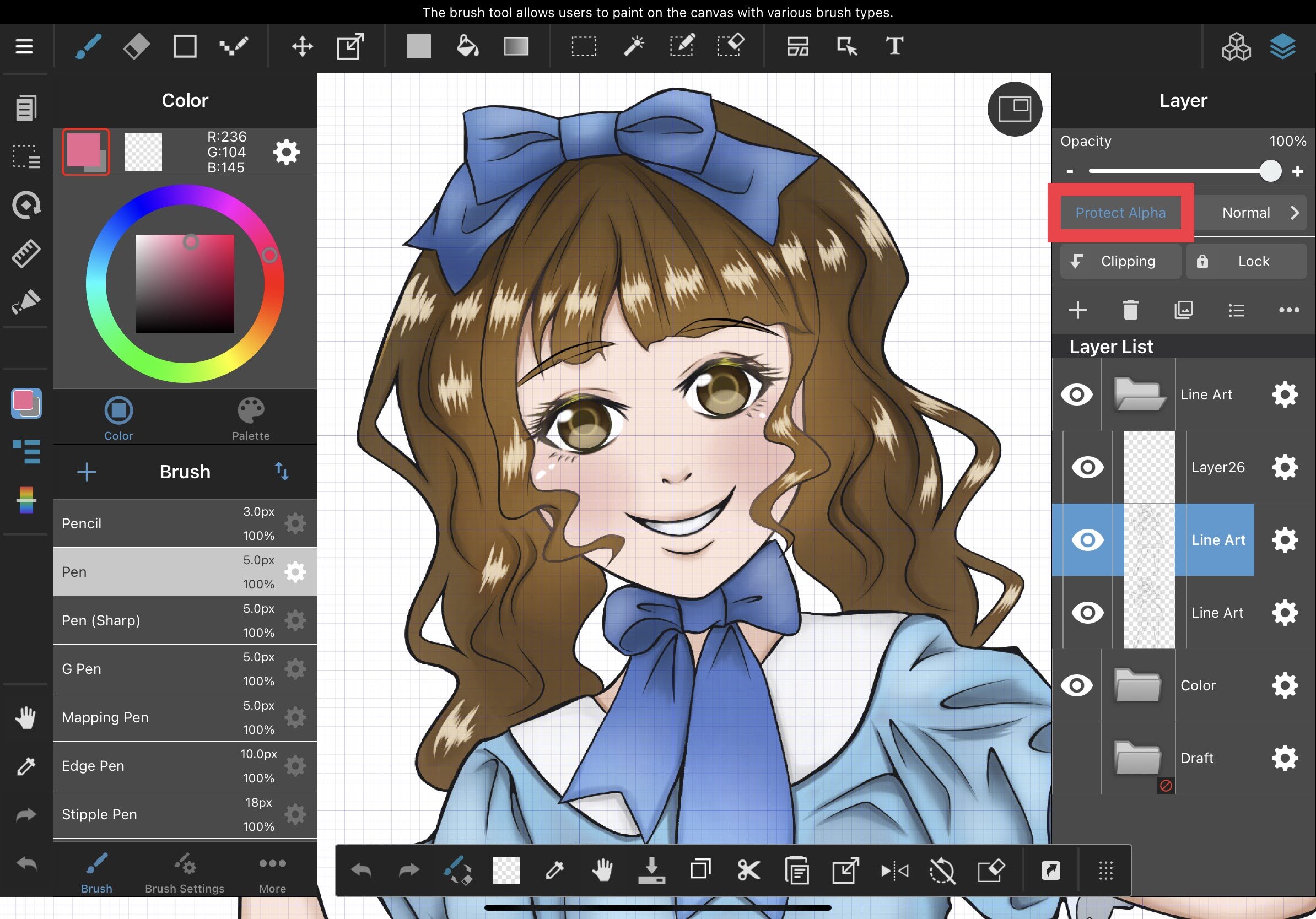
Task: Activate the Move tool
Action: click(302, 46)
